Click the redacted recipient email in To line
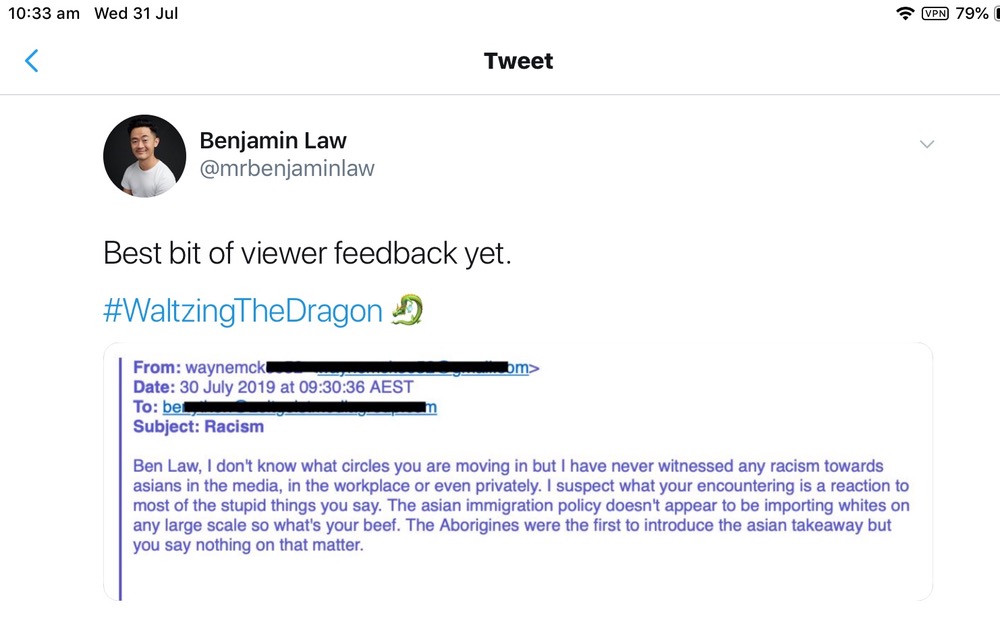 click(300, 407)
